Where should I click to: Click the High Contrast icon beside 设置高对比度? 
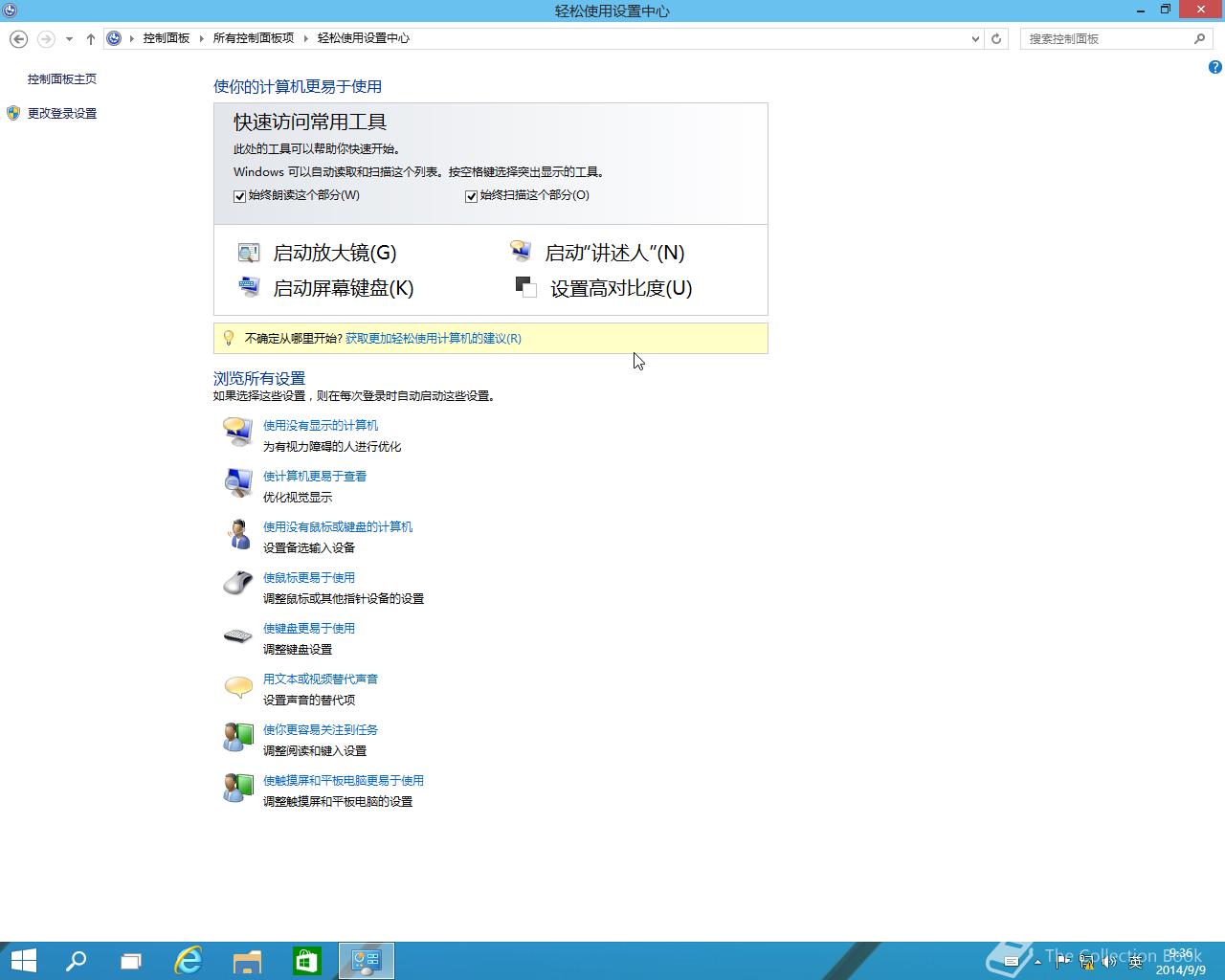(x=525, y=287)
